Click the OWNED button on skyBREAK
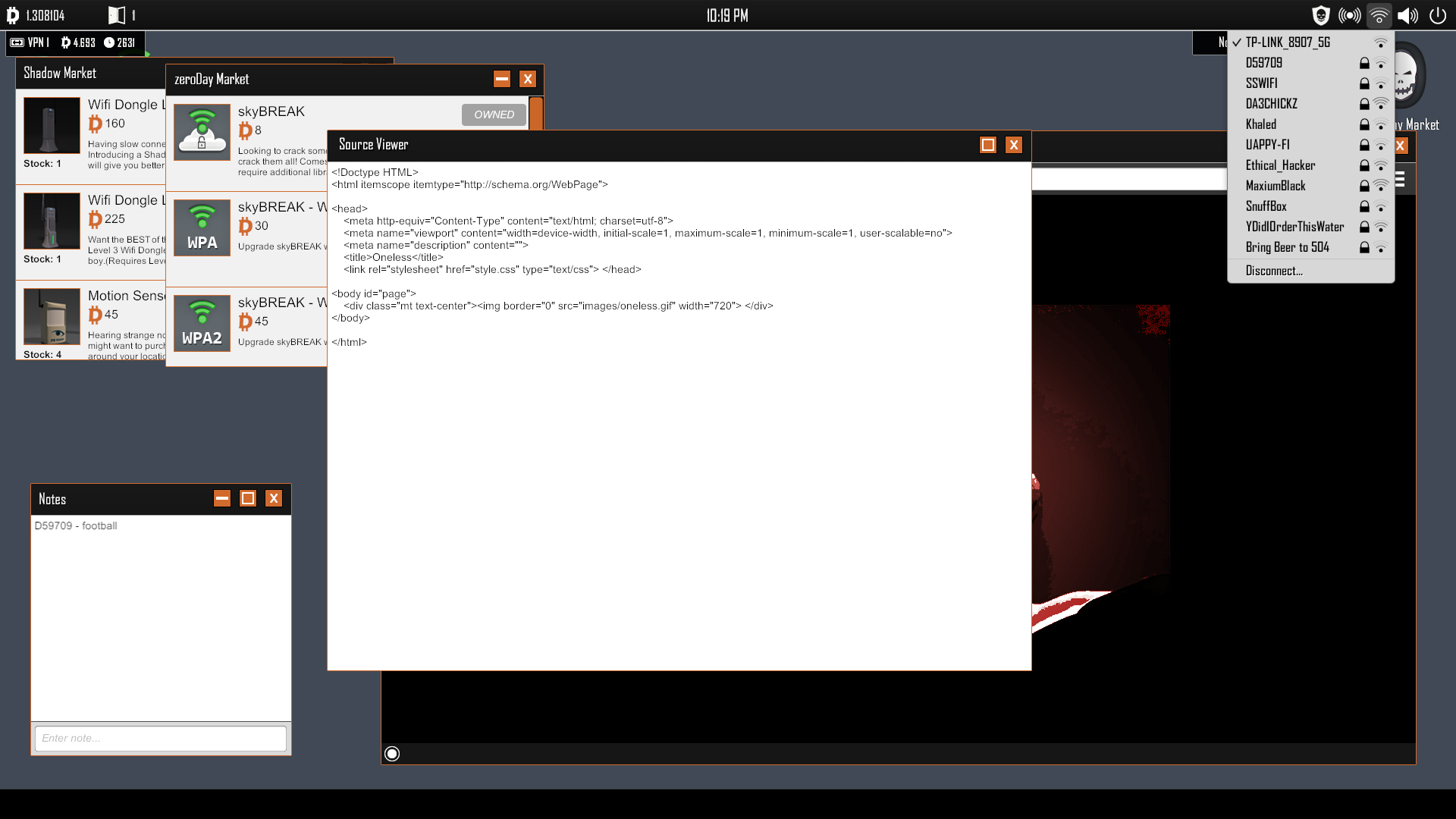The width and height of the screenshot is (1456, 819). point(494,114)
